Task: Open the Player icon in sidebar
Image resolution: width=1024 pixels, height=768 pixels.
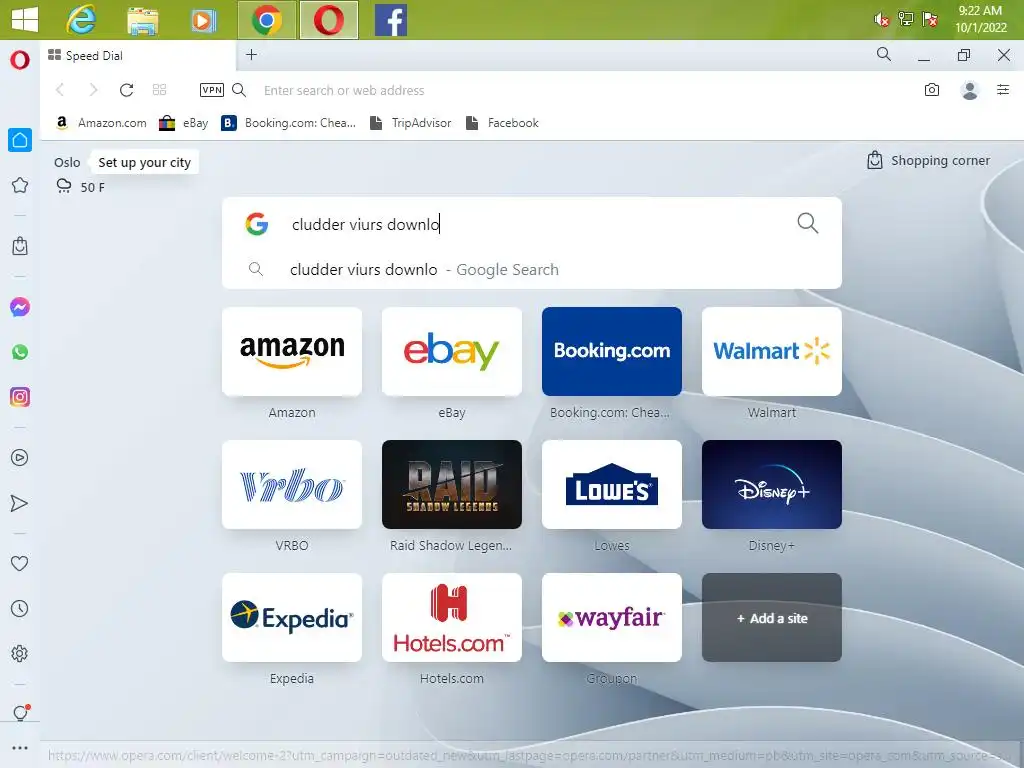Action: tap(20, 458)
